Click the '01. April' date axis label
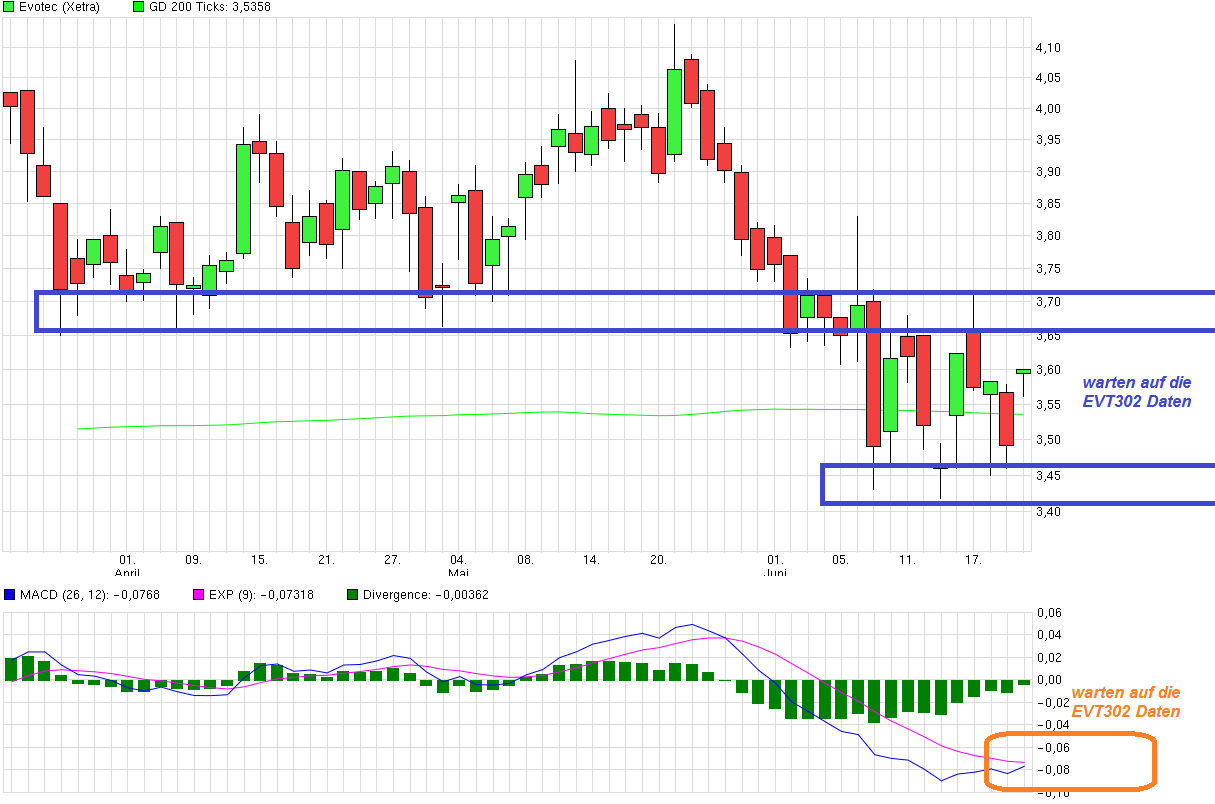The image size is (1215, 804). coord(127,567)
